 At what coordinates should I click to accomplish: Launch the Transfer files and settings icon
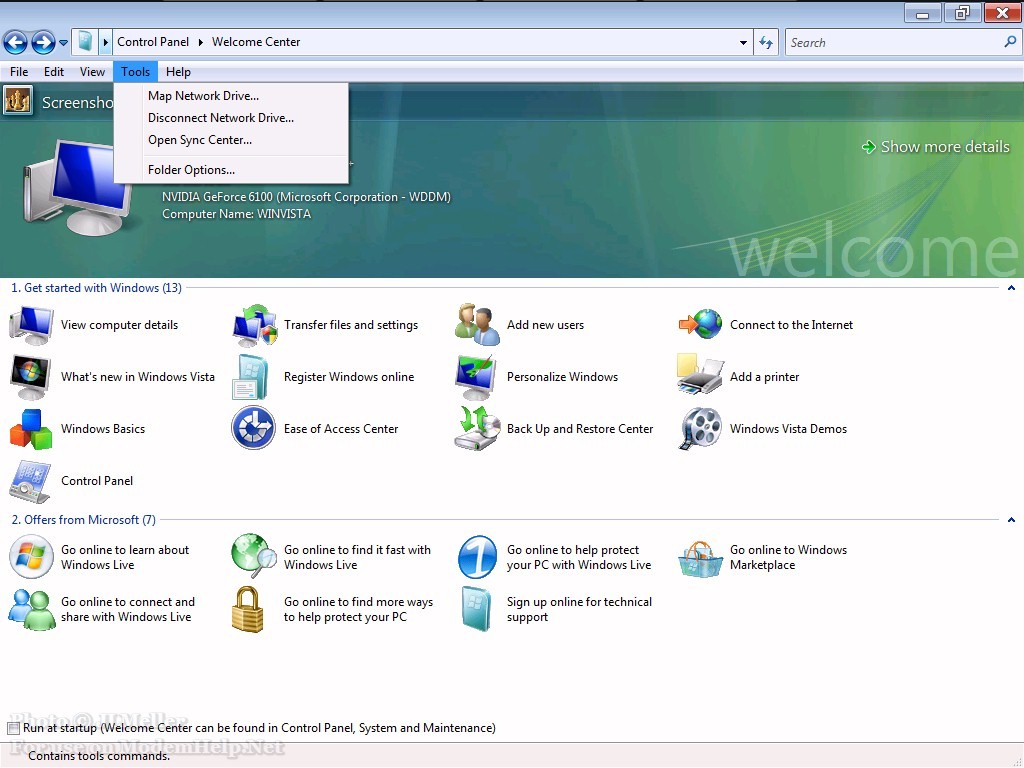254,325
